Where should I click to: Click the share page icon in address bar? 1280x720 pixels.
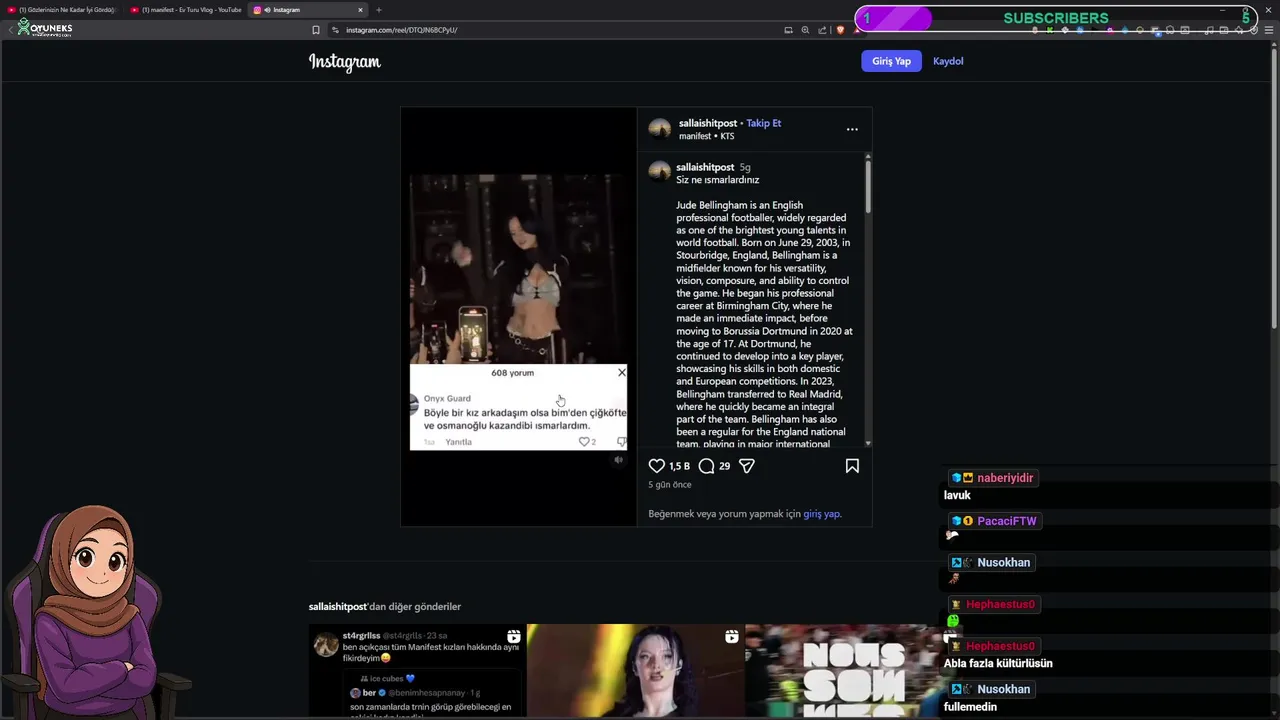(822, 30)
